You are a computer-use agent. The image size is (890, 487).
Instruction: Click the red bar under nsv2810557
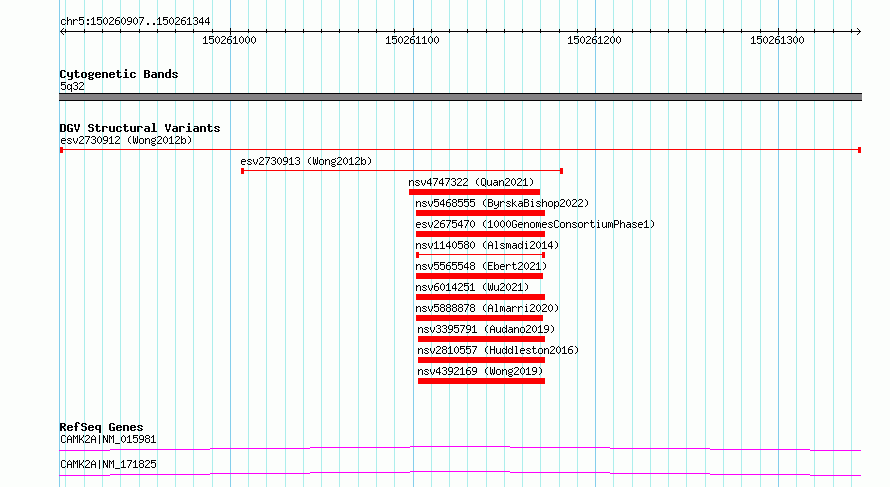point(481,360)
